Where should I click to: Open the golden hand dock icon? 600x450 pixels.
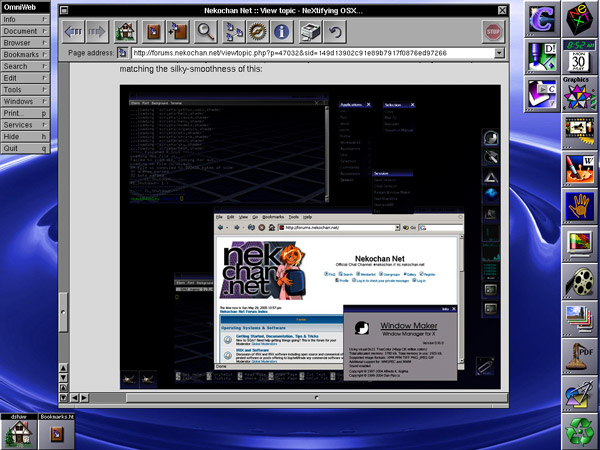click(x=580, y=206)
